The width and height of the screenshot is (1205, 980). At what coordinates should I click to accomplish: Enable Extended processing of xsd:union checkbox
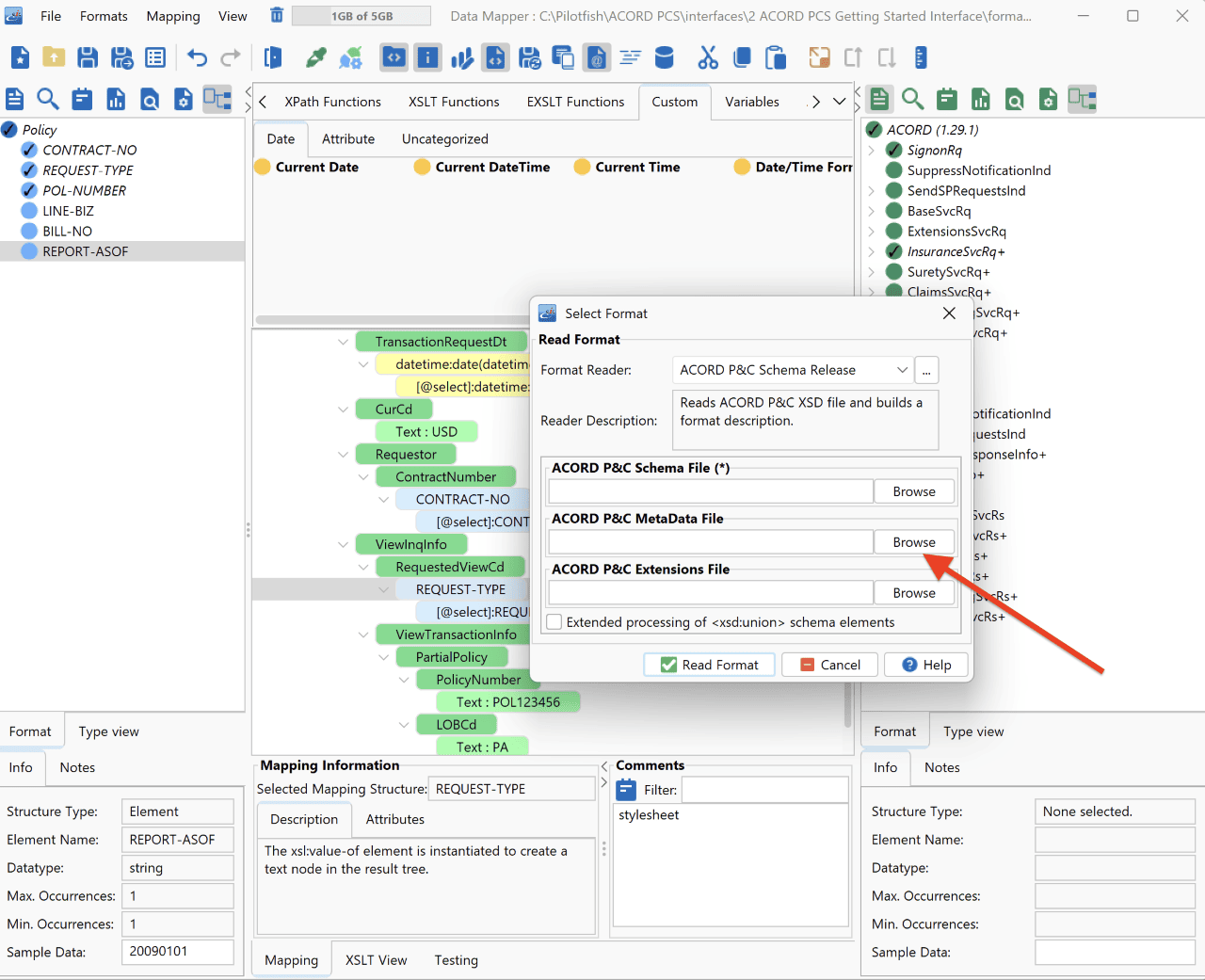[554, 622]
